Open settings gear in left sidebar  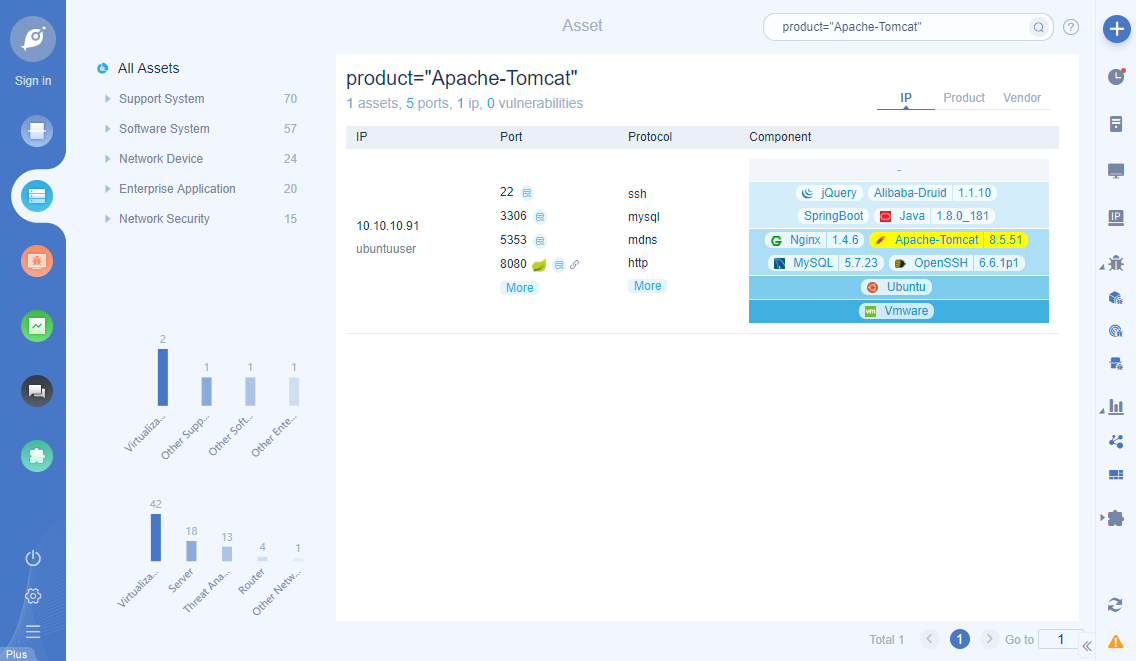pos(33,596)
